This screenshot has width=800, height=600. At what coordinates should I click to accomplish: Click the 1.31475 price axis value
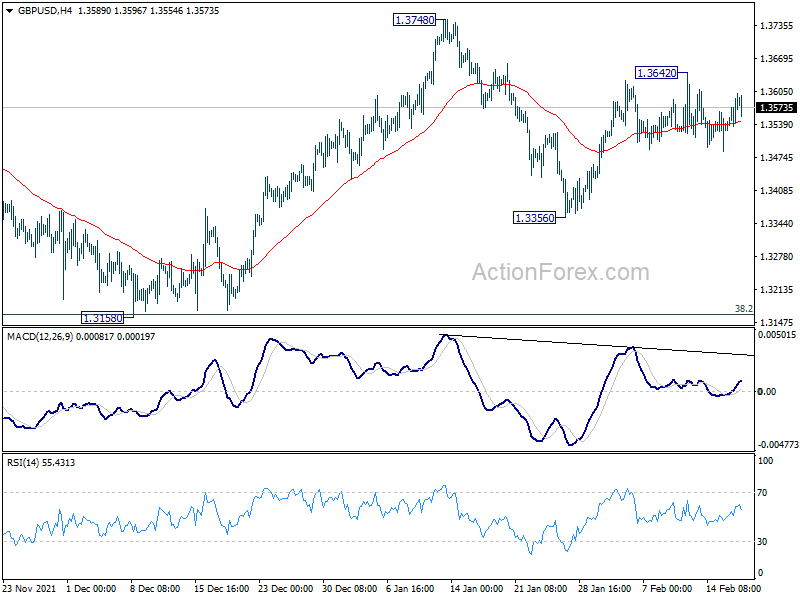click(x=777, y=322)
